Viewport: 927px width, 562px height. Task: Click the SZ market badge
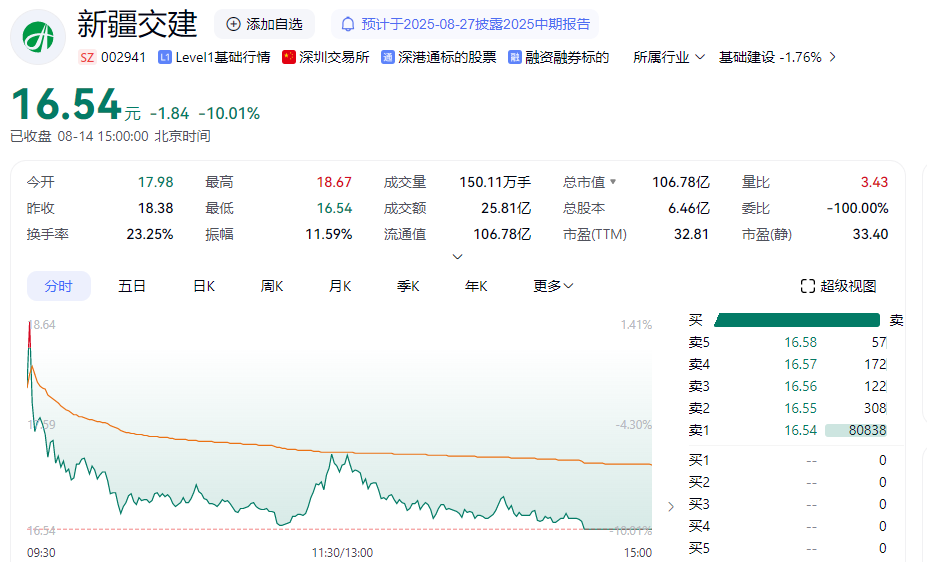(x=87, y=57)
